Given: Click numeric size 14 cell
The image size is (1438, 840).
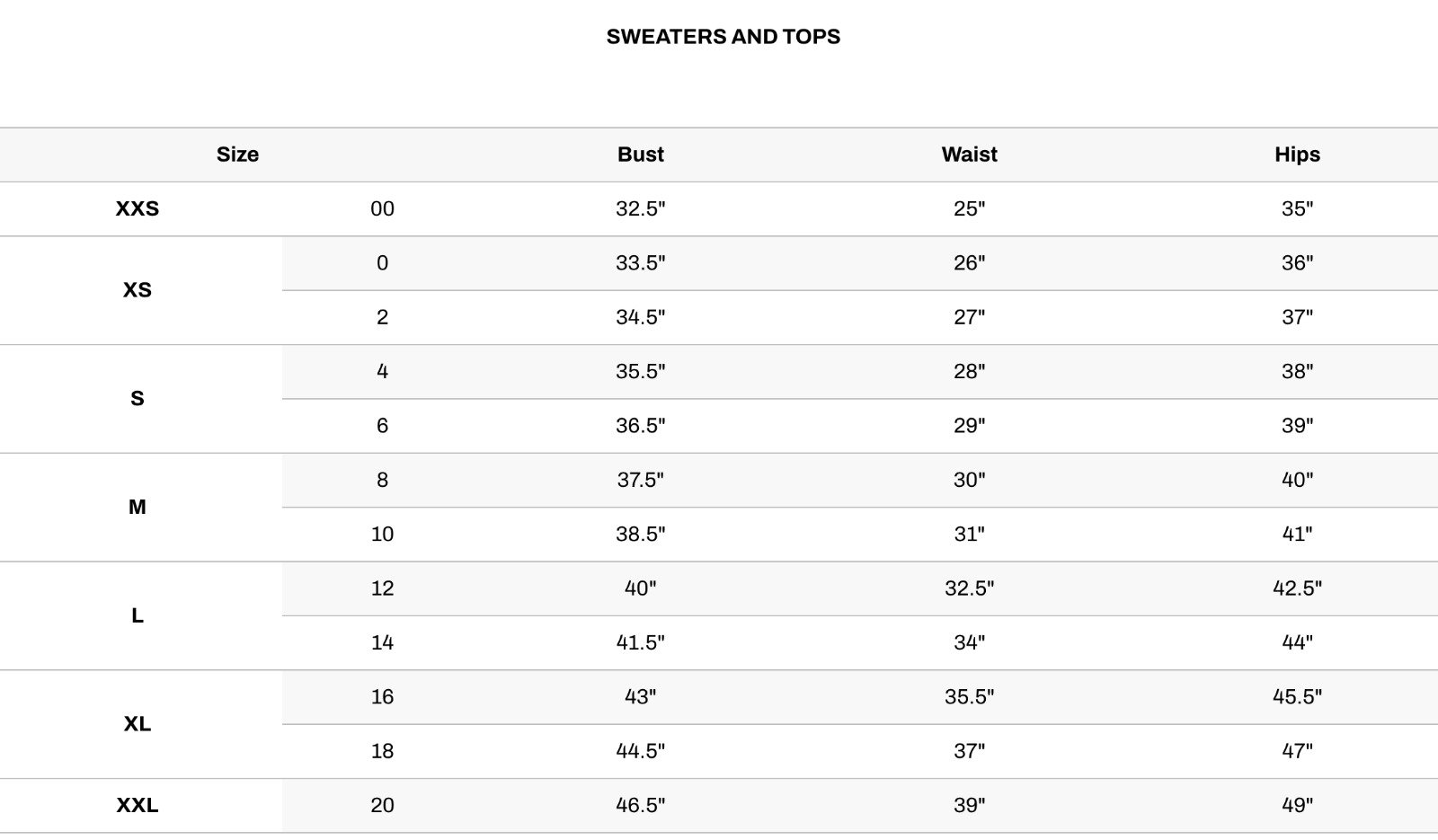Looking at the screenshot, I should [x=382, y=642].
